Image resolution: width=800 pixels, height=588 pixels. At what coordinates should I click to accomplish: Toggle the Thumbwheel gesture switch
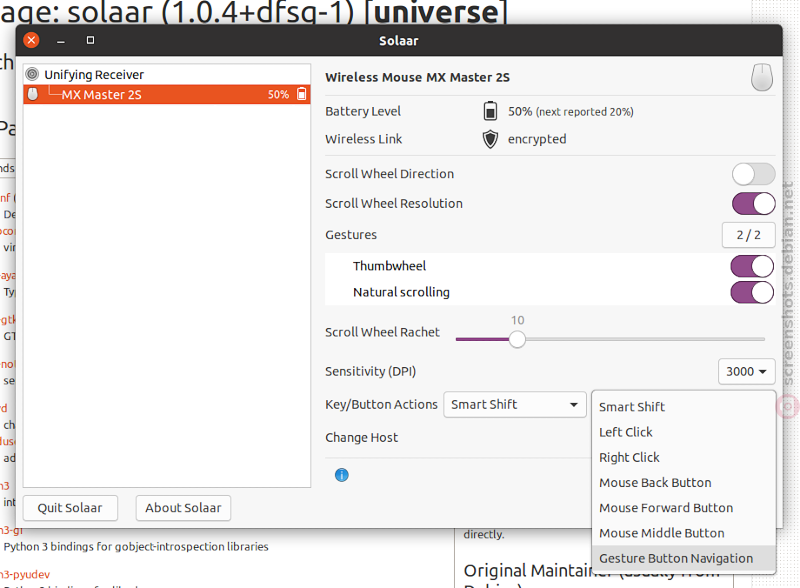click(753, 266)
